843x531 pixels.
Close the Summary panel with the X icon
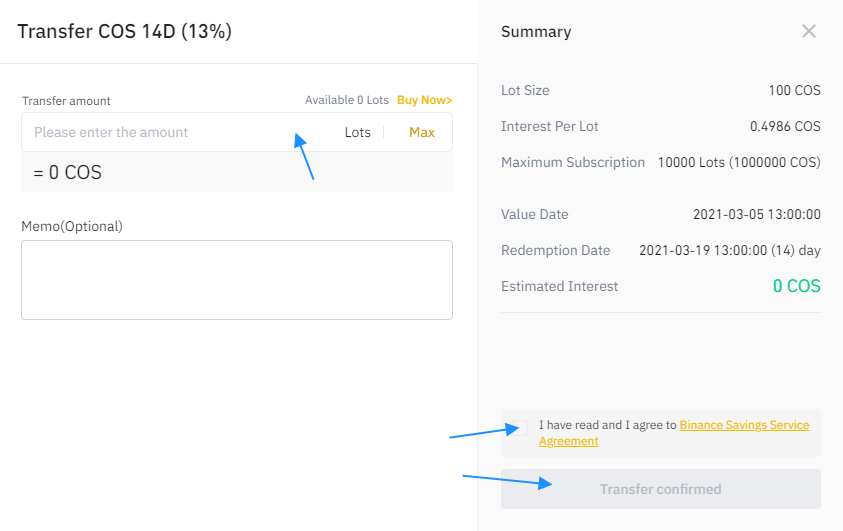809,31
